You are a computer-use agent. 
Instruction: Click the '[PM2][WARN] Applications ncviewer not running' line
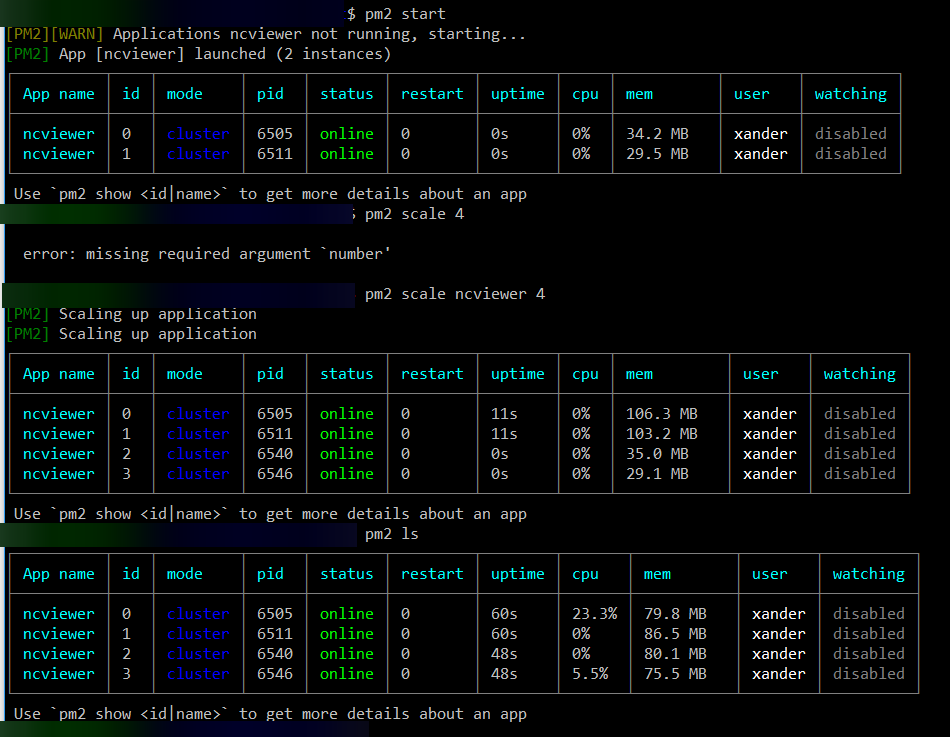pos(266,34)
